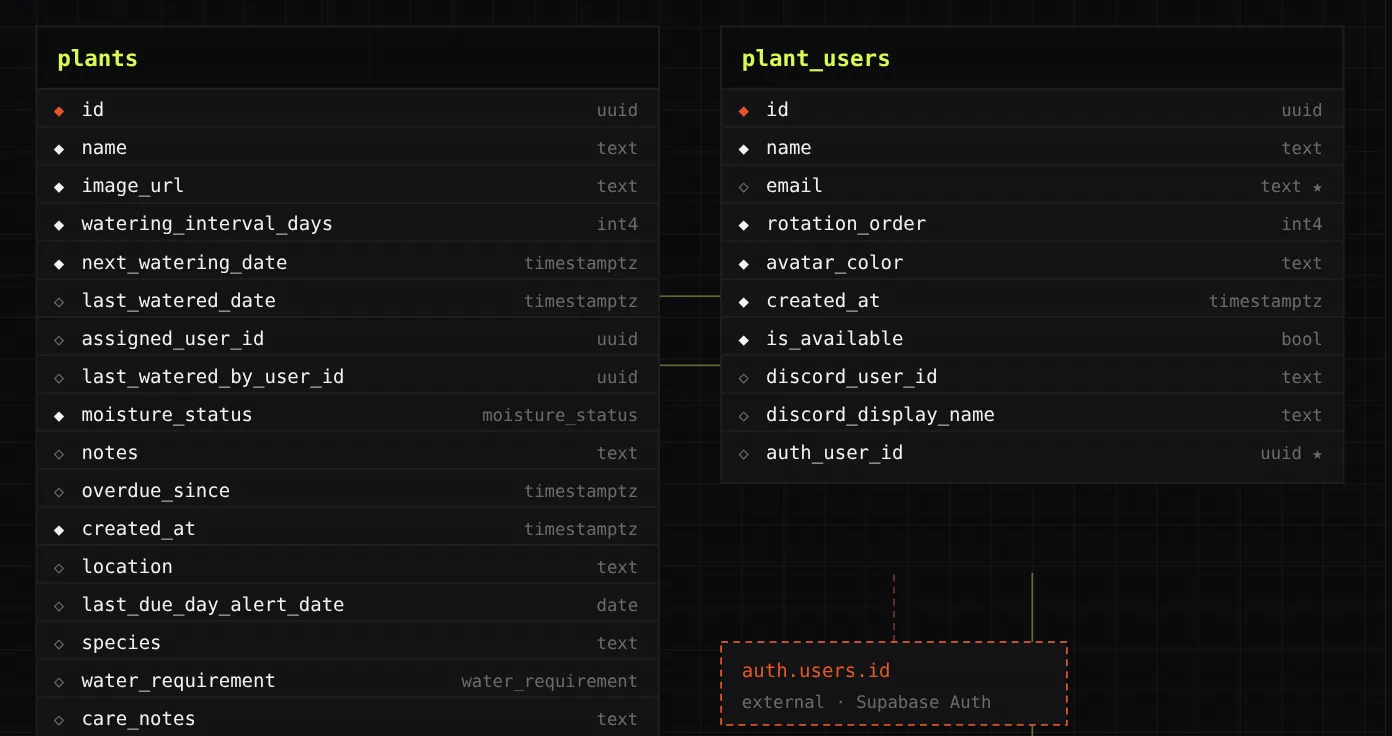
Task: Click the hollow diamond beside last_watered_date
Action: click(x=59, y=301)
